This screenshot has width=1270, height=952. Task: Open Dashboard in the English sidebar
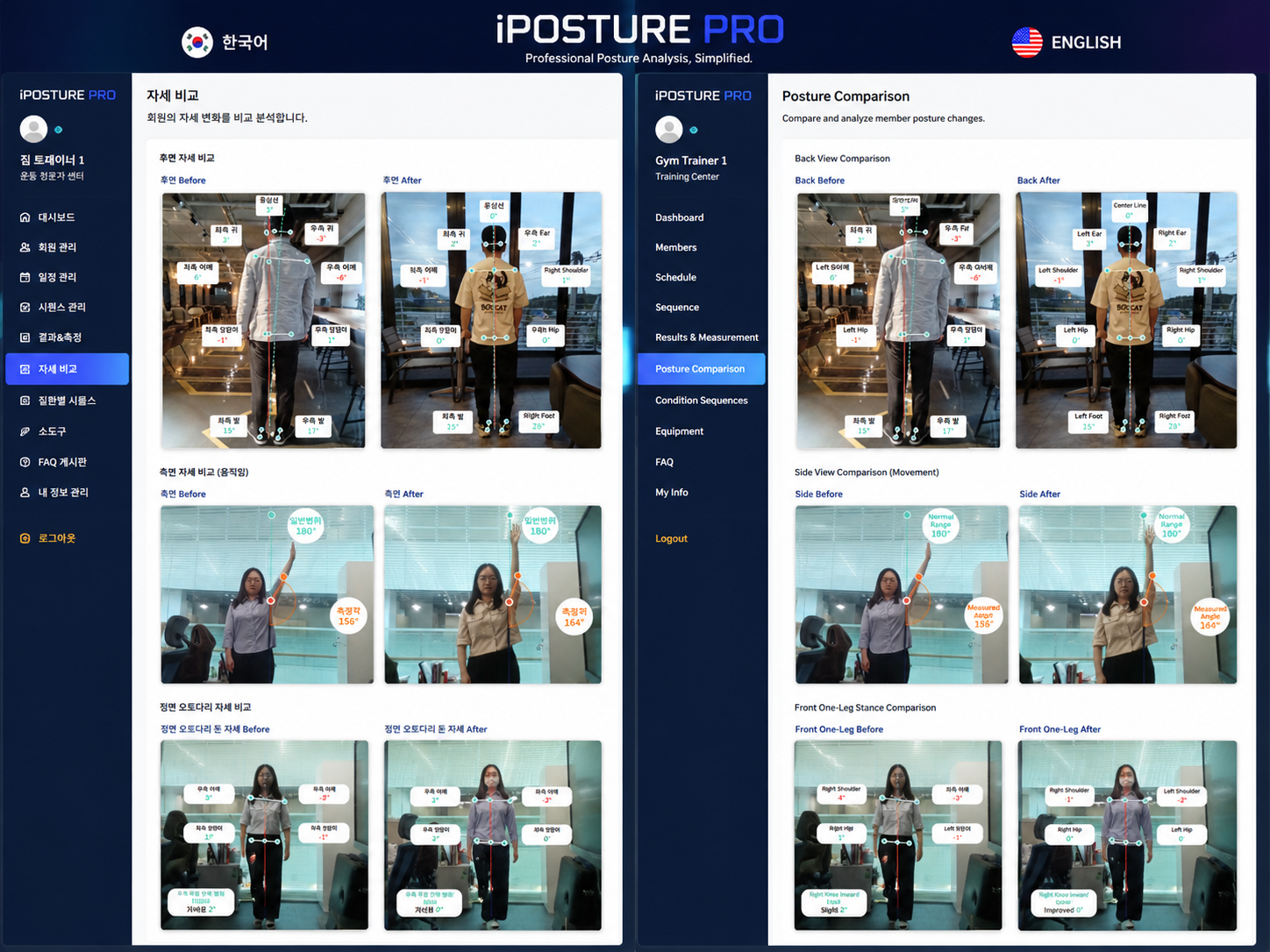(680, 217)
